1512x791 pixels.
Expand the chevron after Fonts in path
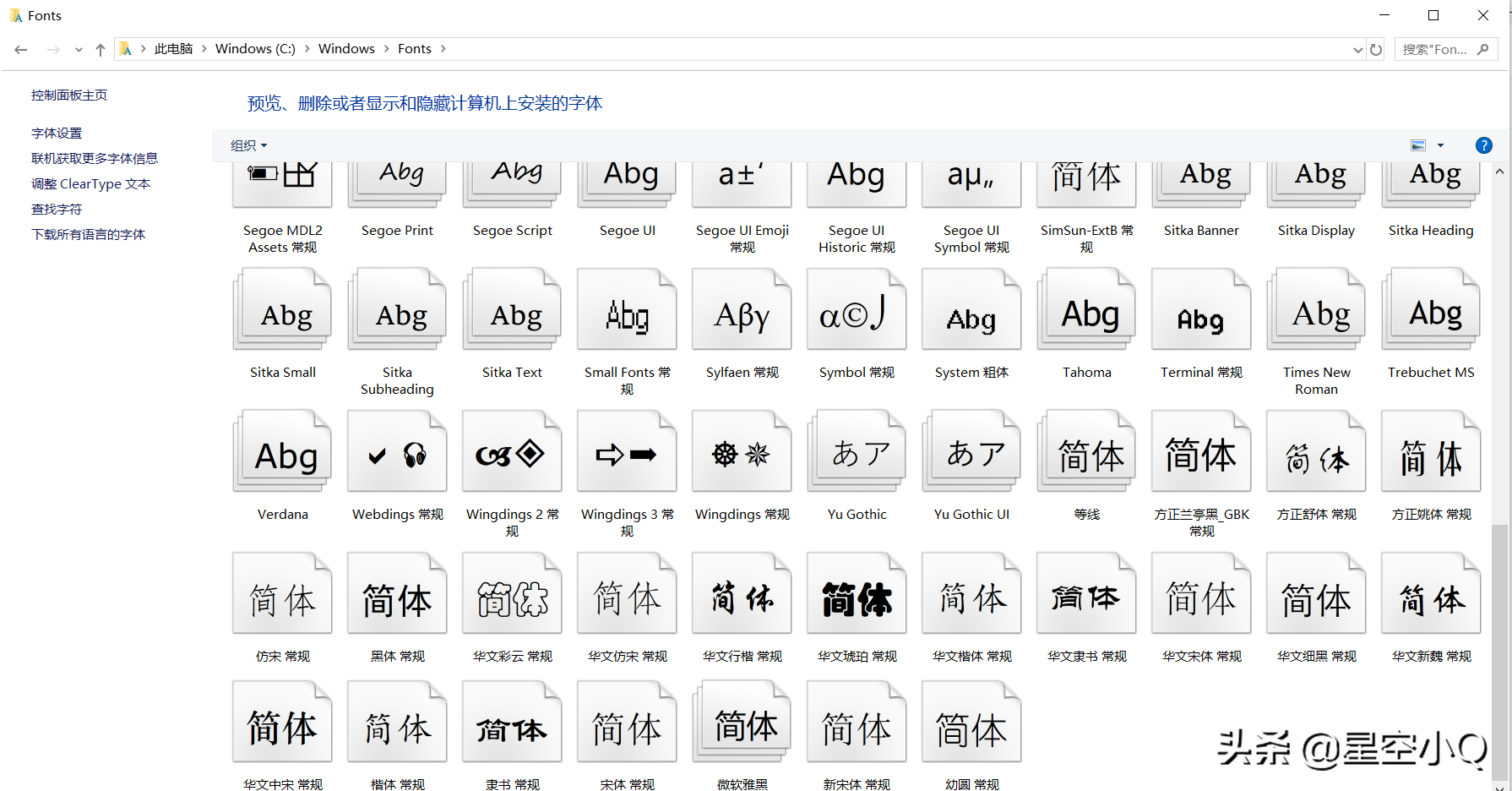pyautogui.click(x=443, y=49)
